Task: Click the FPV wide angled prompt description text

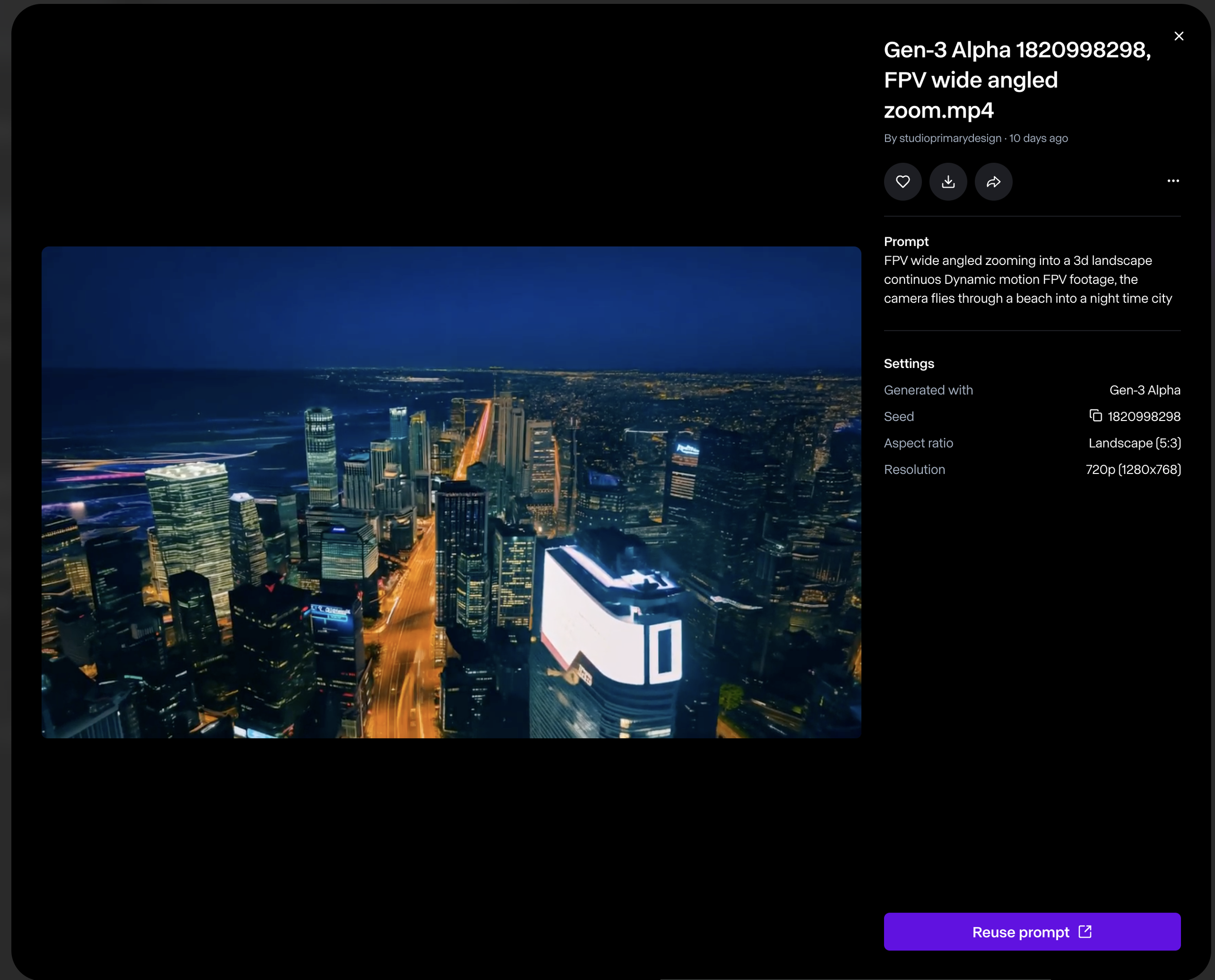Action: click(x=1027, y=280)
